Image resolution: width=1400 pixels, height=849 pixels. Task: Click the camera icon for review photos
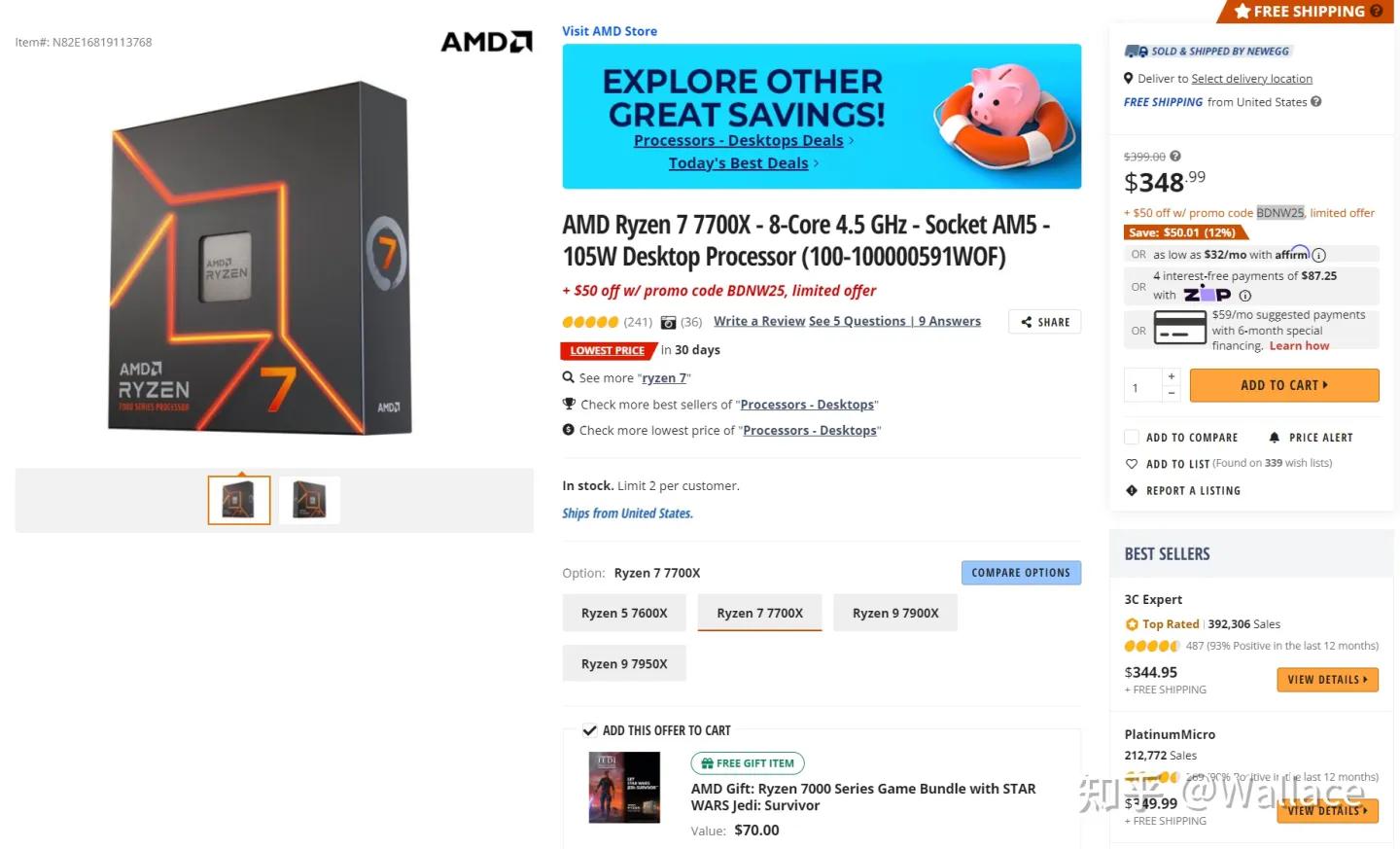tap(668, 322)
